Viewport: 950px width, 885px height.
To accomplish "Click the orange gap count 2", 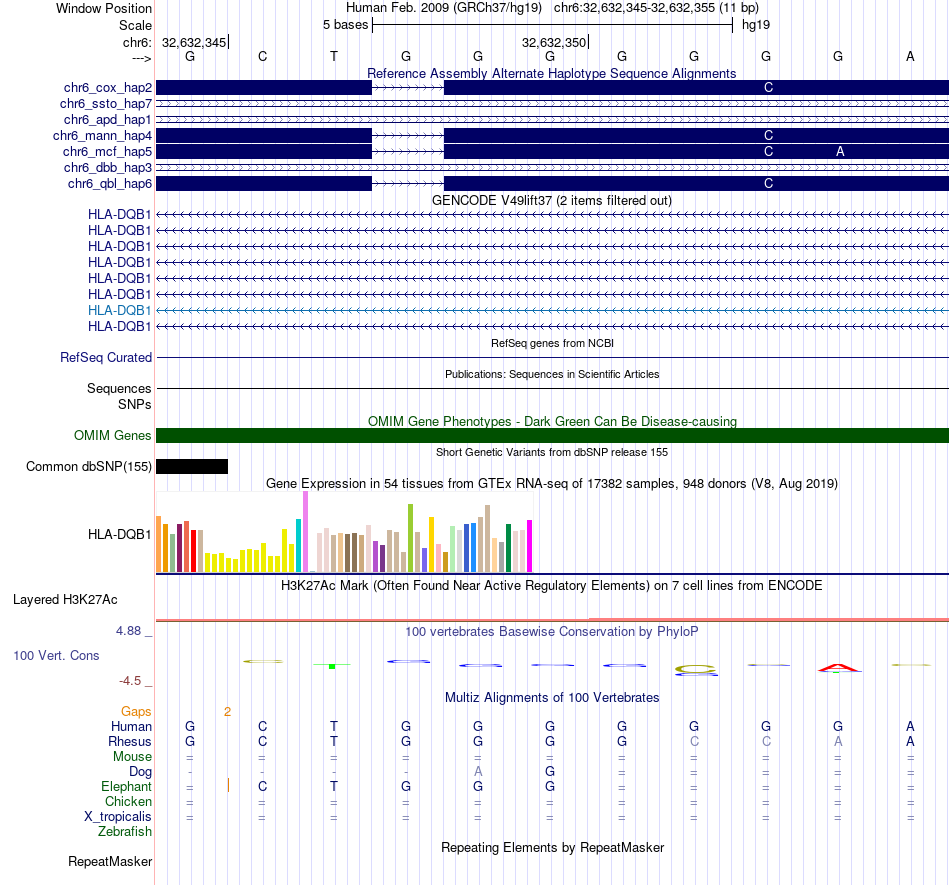I will tap(227, 712).
